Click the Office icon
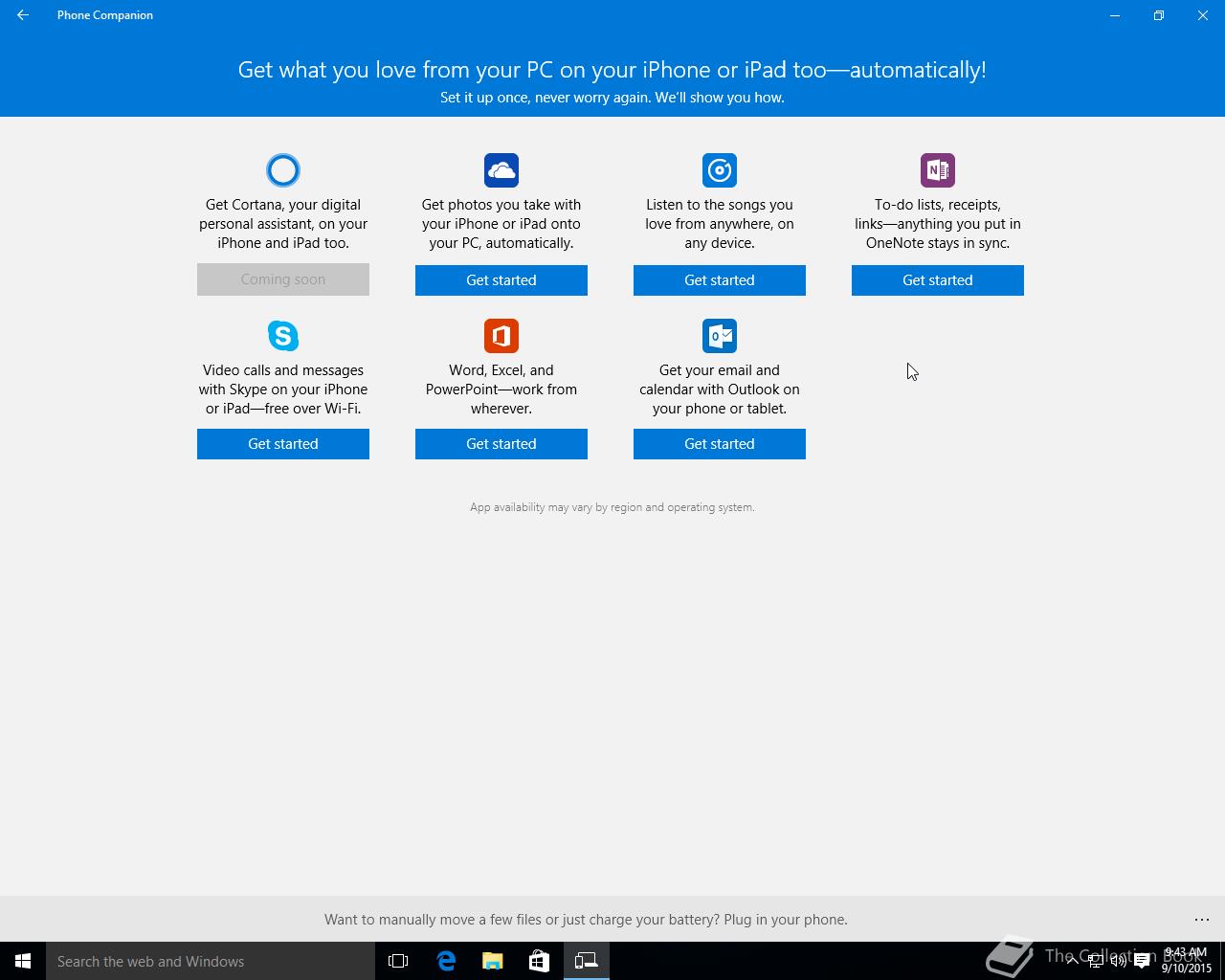Image resolution: width=1225 pixels, height=980 pixels. click(x=501, y=336)
